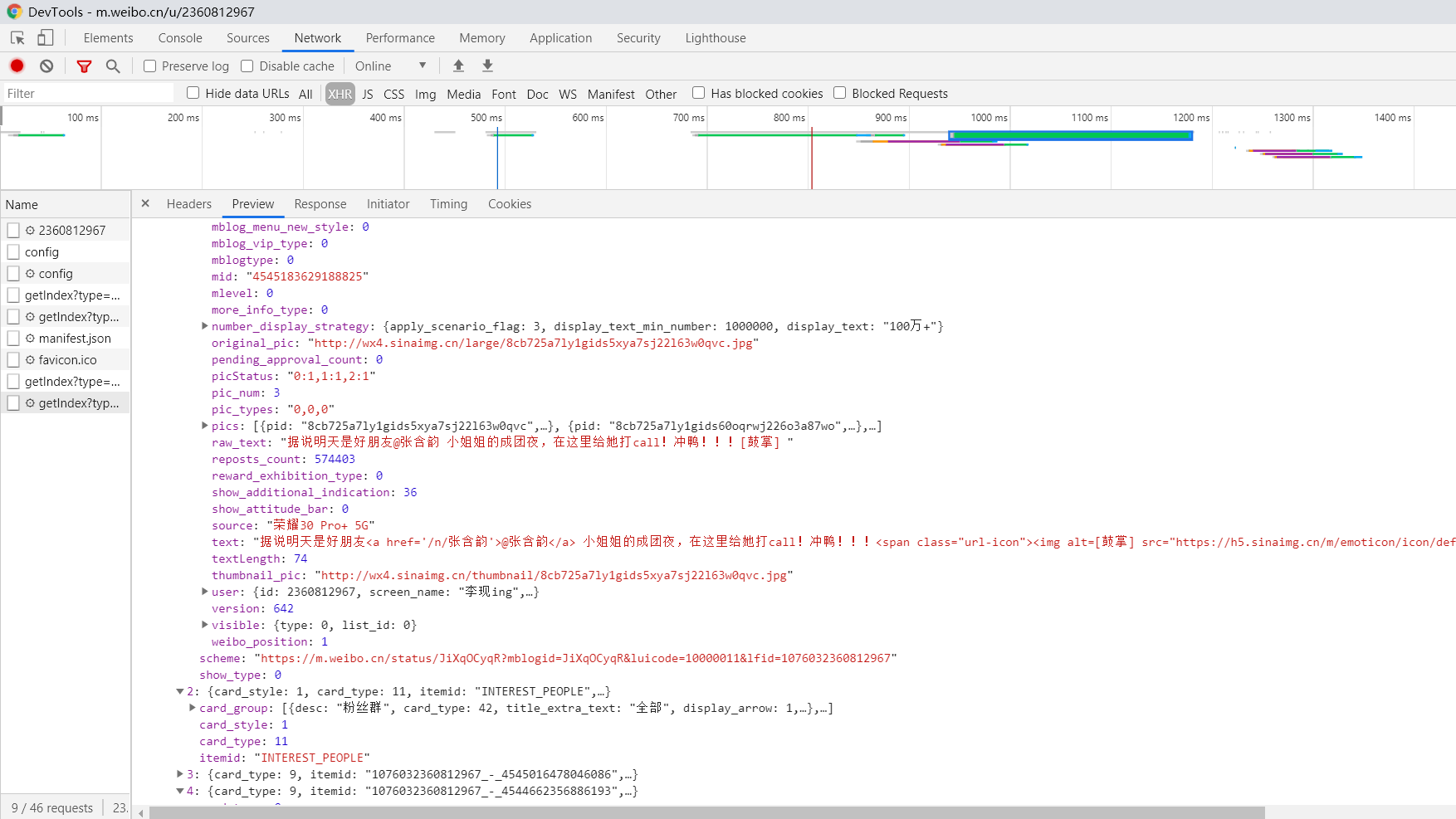The image size is (1456, 819).
Task: Expand card item 3
Action: pos(179,774)
